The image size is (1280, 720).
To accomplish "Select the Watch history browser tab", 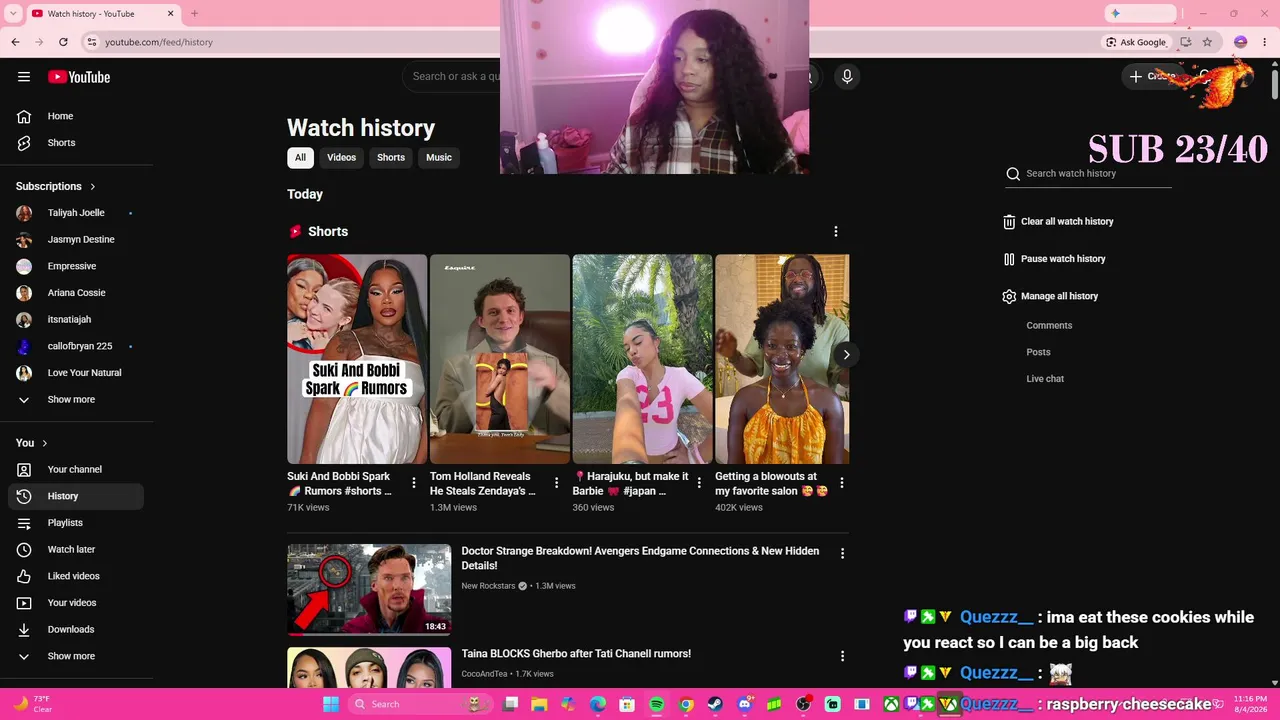I will click(x=103, y=14).
